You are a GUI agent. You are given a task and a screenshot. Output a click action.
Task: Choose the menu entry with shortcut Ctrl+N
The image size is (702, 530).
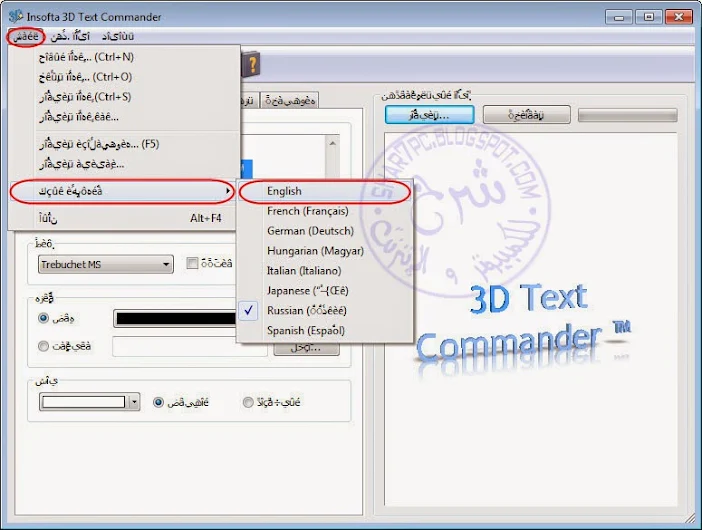pos(124,57)
